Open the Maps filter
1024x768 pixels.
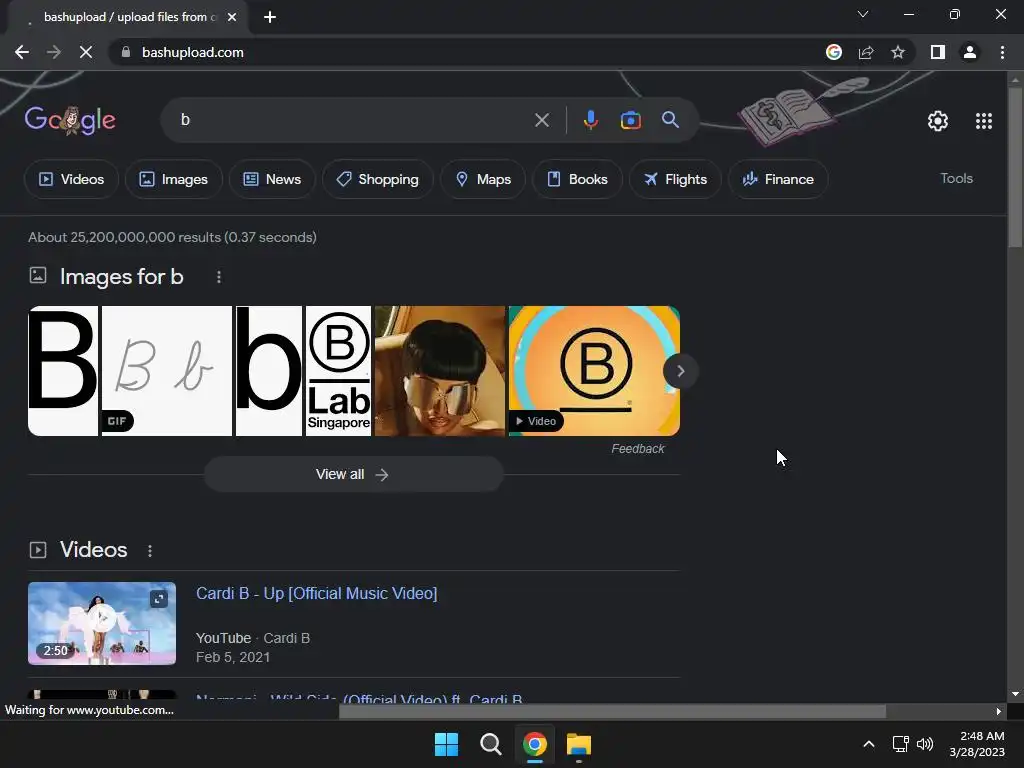point(483,179)
